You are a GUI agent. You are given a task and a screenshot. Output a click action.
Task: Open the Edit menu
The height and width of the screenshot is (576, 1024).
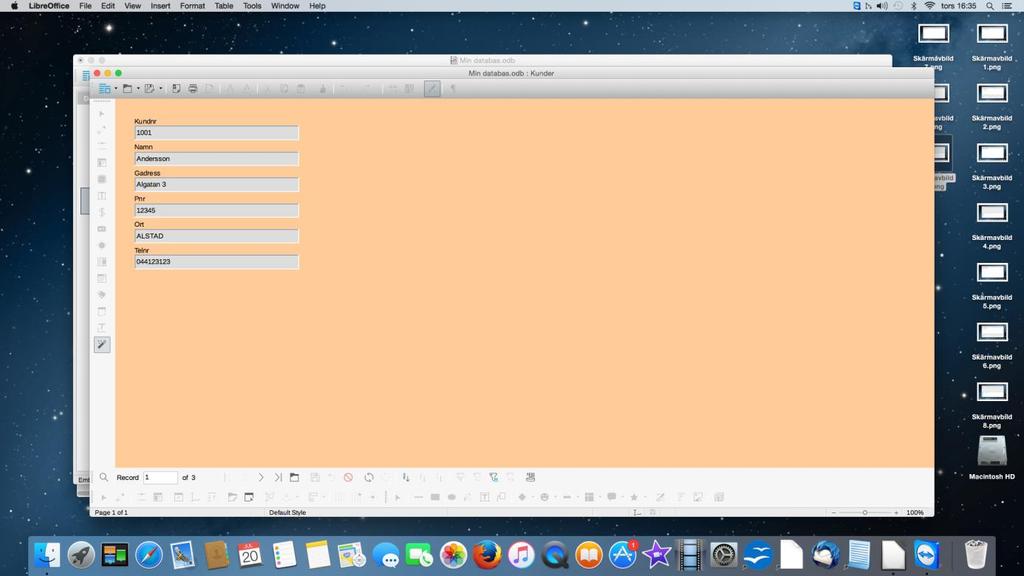(108, 6)
